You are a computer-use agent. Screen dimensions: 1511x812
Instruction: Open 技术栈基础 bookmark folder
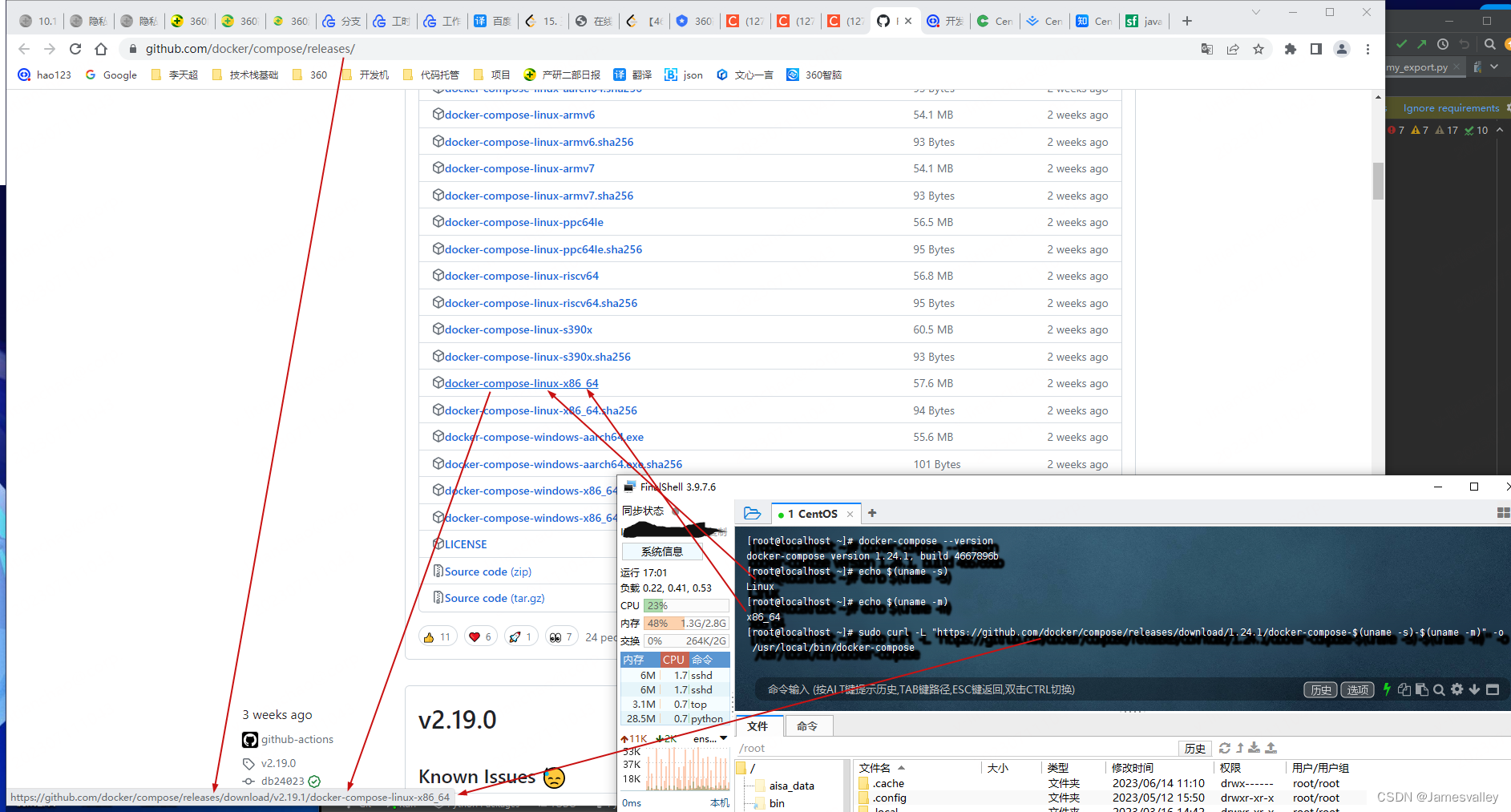(x=245, y=75)
